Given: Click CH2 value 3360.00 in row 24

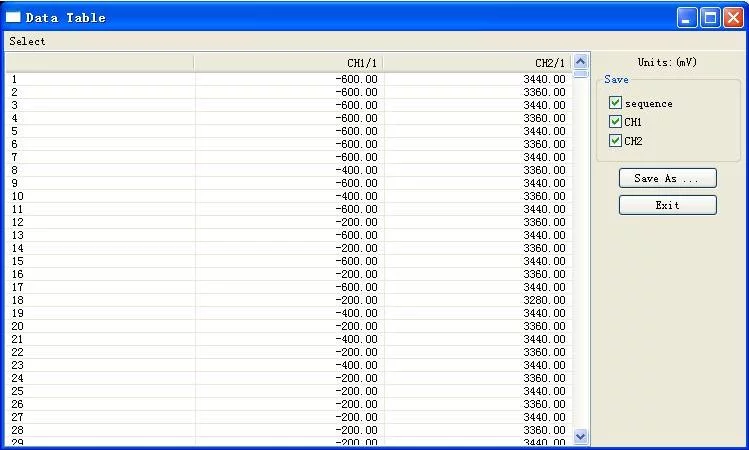Looking at the screenshot, I should (544, 378).
